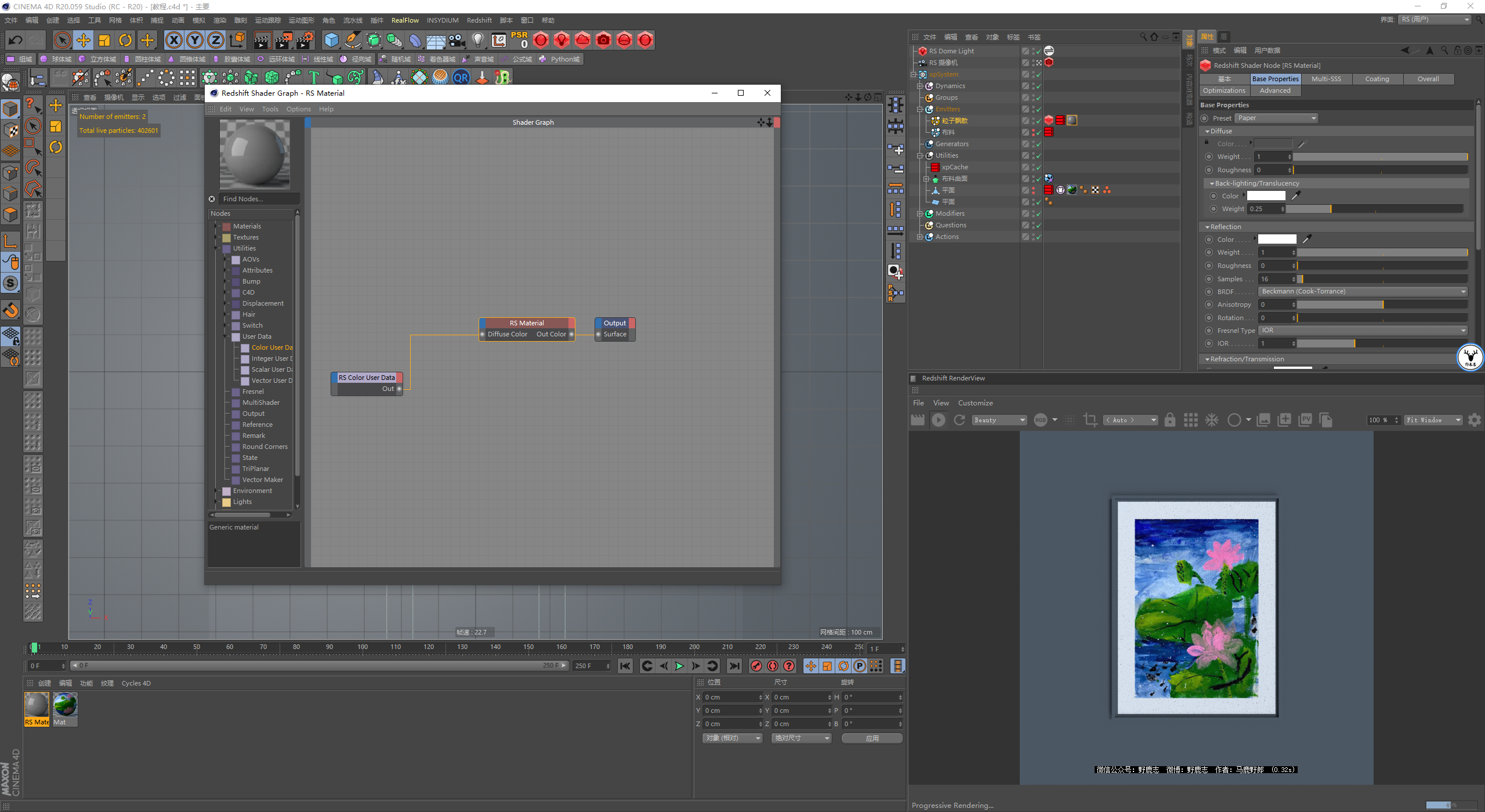The width and height of the screenshot is (1485, 812).
Task: Add a Cube primitive object
Action: pyautogui.click(x=331, y=40)
